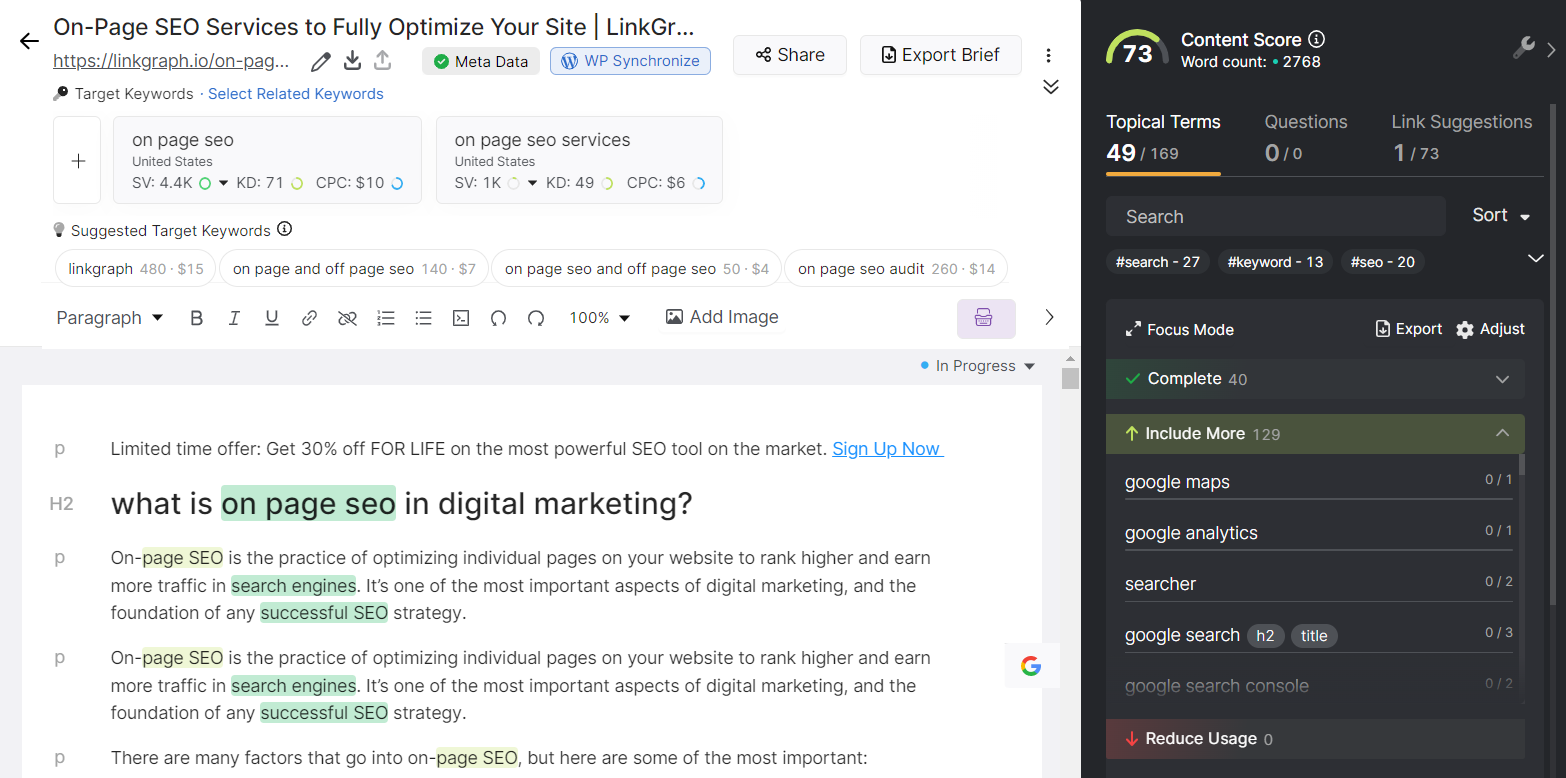This screenshot has width=1566, height=778.
Task: Filter by the #keyword - 13 tag
Action: tap(1275, 262)
